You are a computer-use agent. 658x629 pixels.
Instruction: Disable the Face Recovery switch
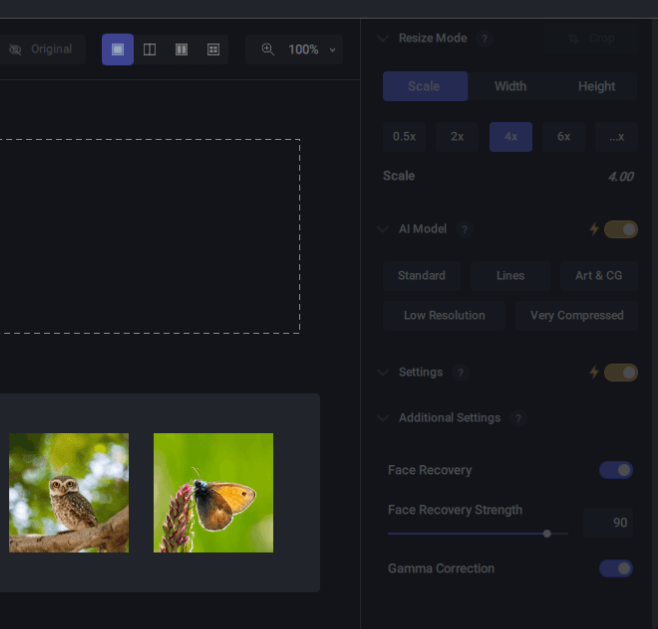coord(616,470)
